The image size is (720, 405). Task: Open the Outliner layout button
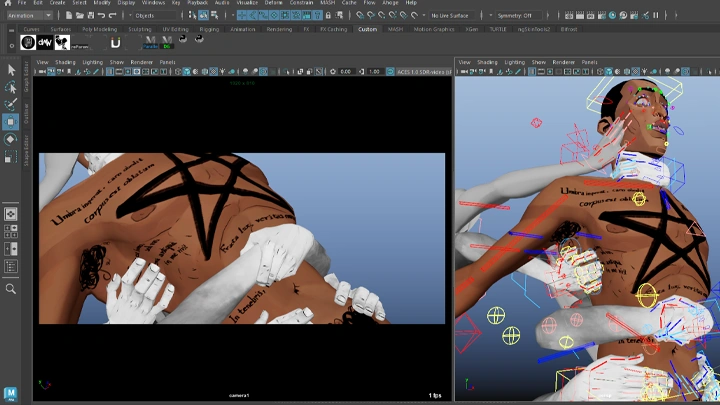11,266
